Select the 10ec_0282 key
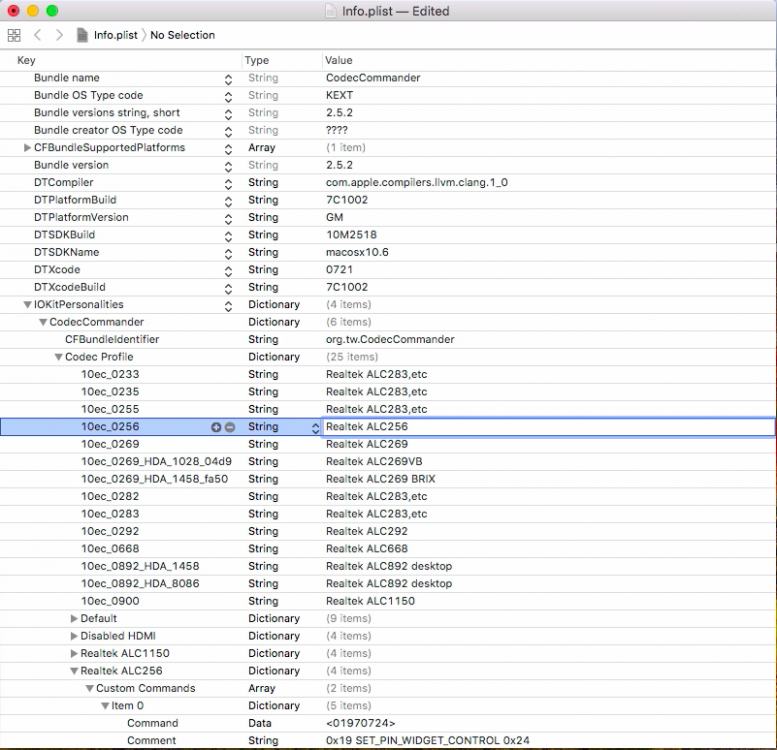The width and height of the screenshot is (777, 750). point(110,496)
